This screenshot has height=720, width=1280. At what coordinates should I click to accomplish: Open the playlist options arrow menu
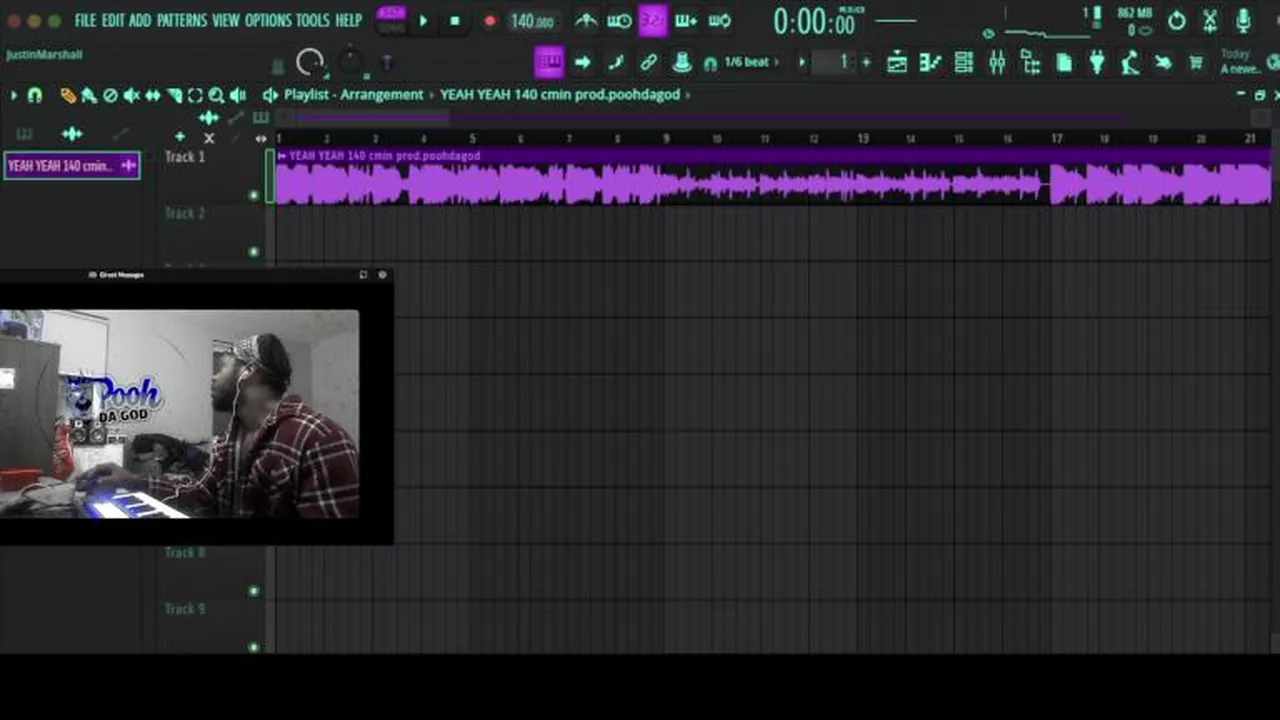click(x=14, y=95)
